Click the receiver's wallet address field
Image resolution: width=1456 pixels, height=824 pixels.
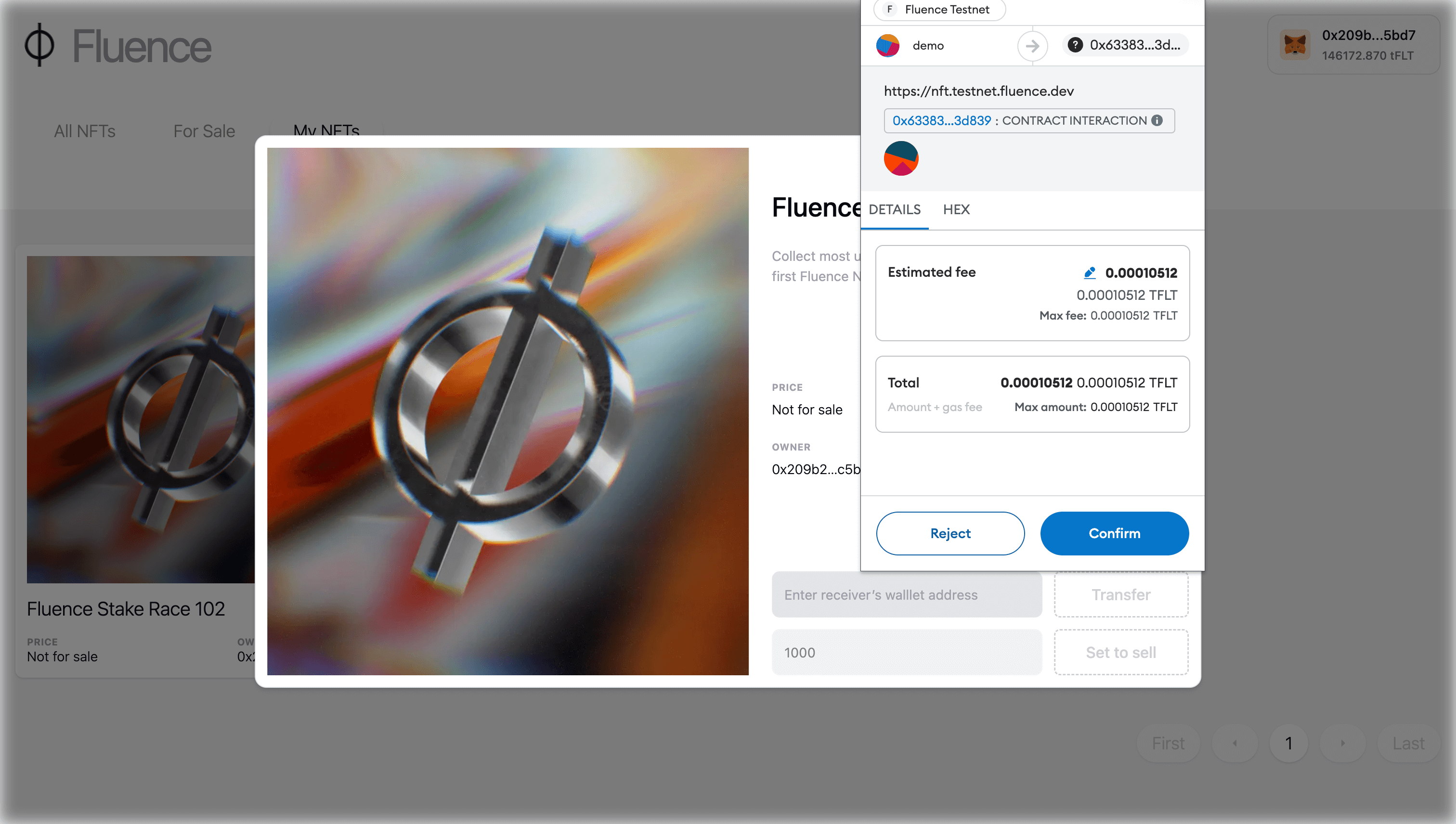click(x=906, y=595)
